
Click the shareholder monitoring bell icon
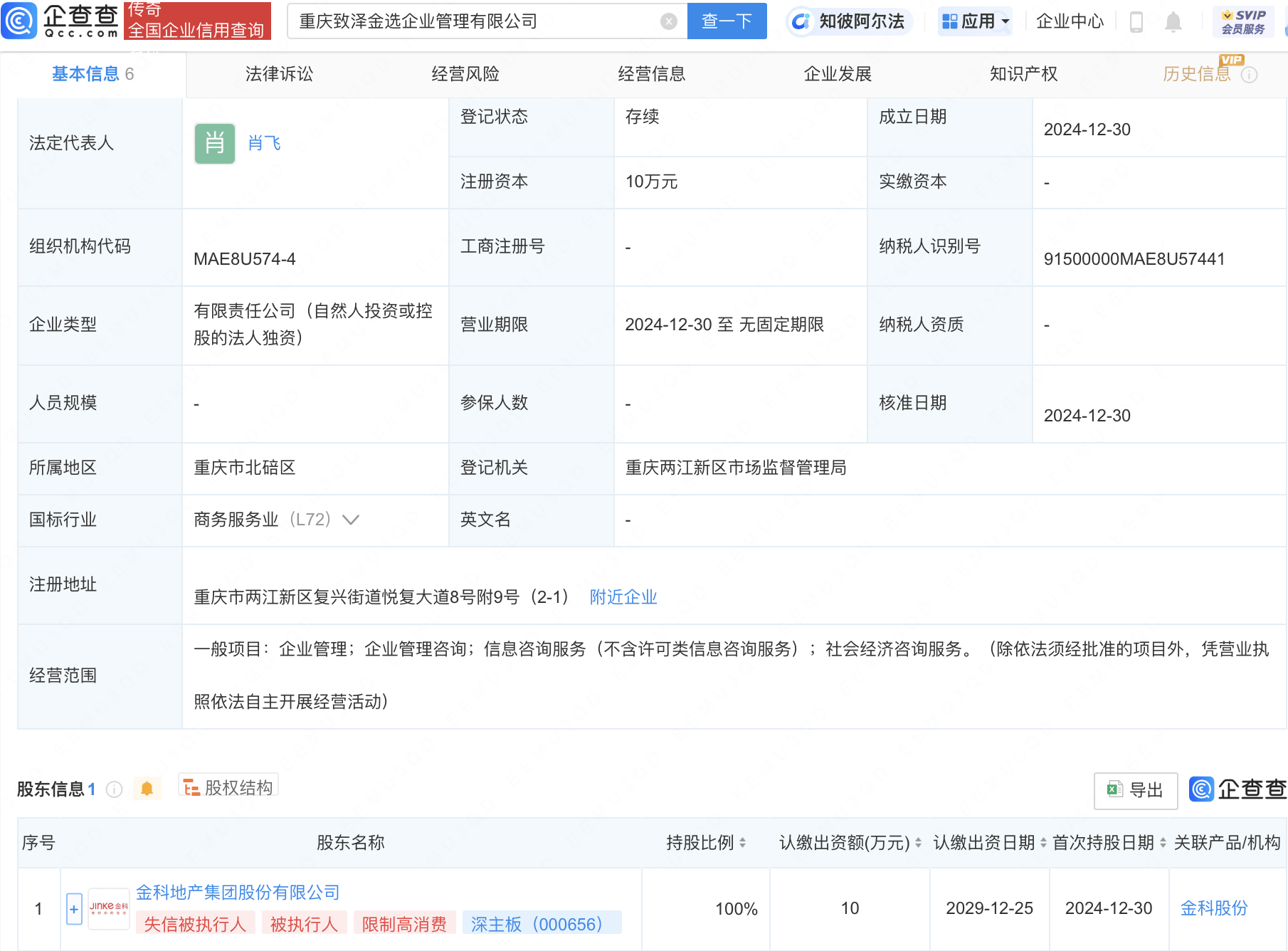[147, 789]
